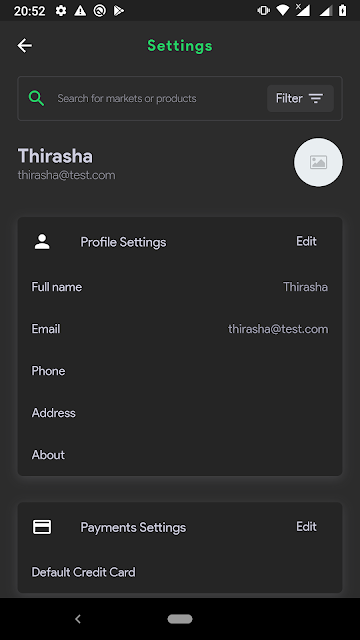This screenshot has width=360, height=640.
Task: Tap the Android back navigation chevron
Action: coord(78,619)
